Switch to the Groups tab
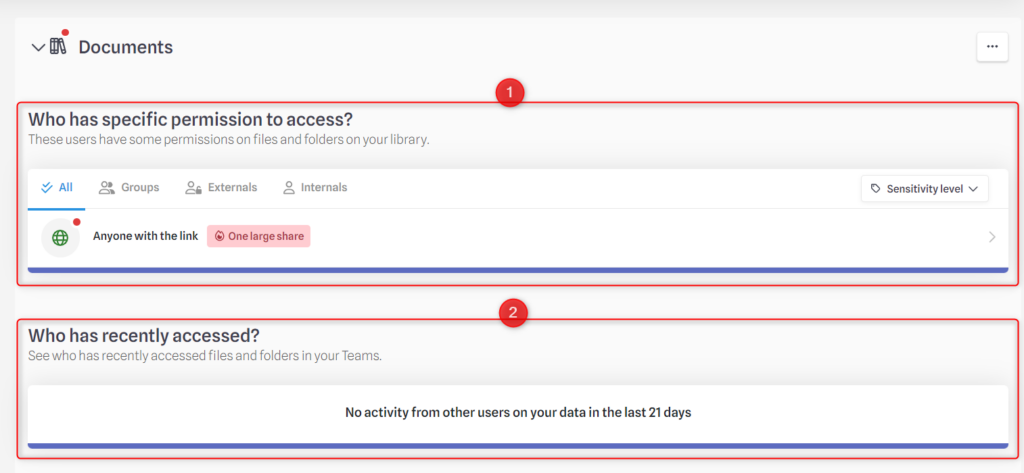Viewport: 1024px width, 473px height. click(x=129, y=188)
